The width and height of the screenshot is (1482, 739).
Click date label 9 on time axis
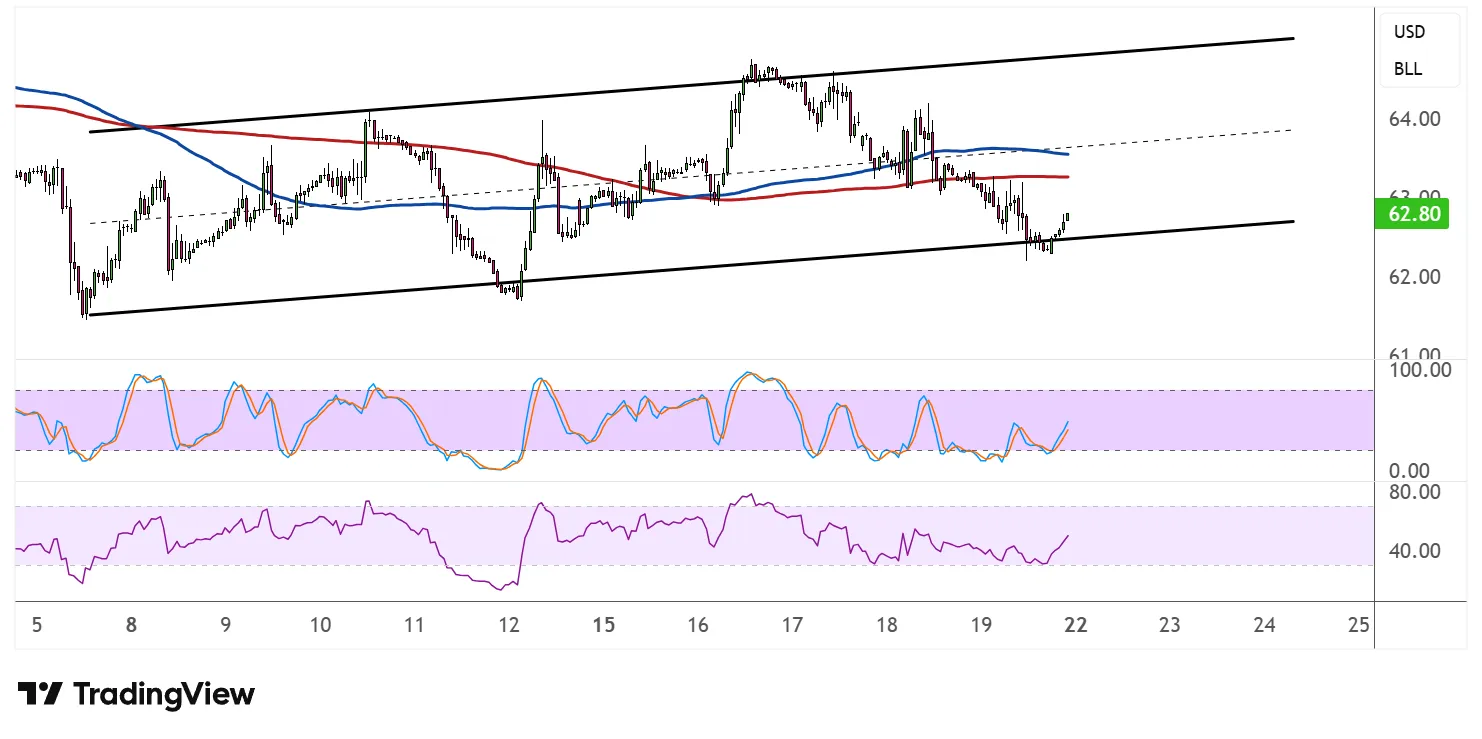tap(226, 626)
